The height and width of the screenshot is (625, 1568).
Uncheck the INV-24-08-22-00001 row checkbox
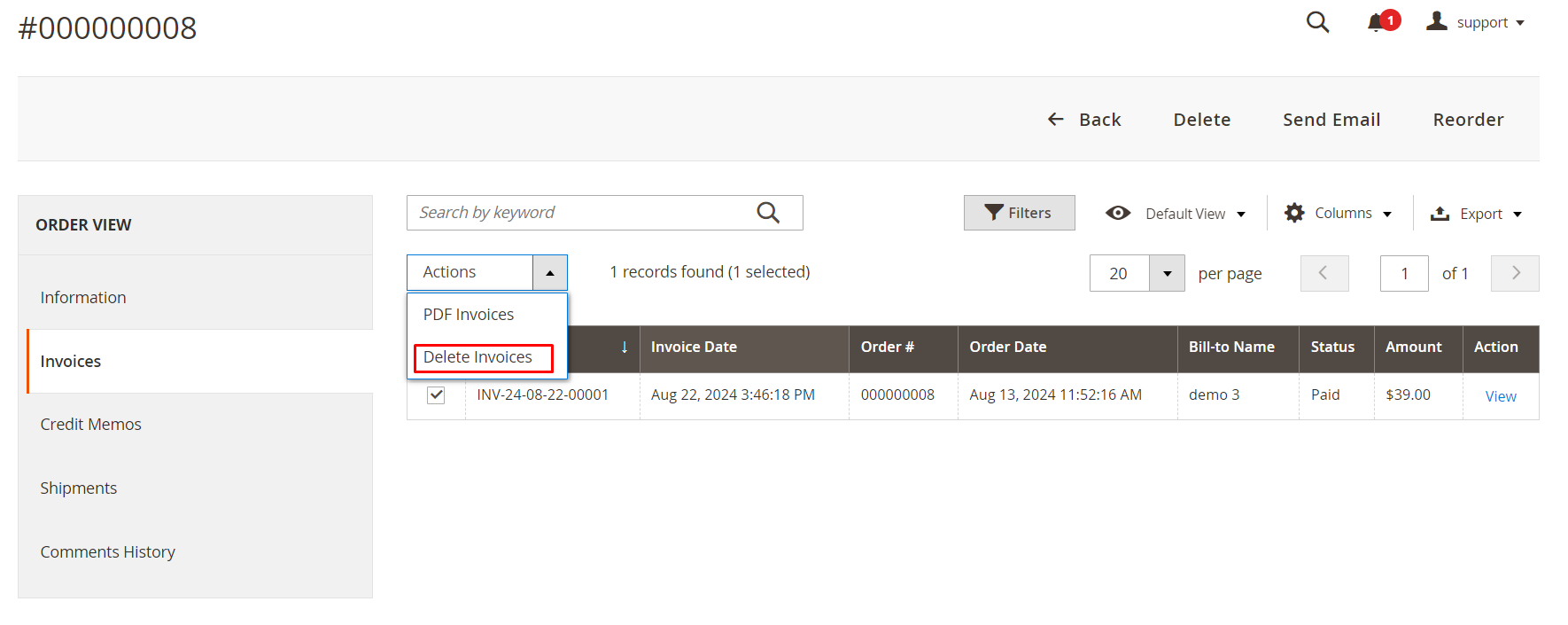click(x=436, y=395)
